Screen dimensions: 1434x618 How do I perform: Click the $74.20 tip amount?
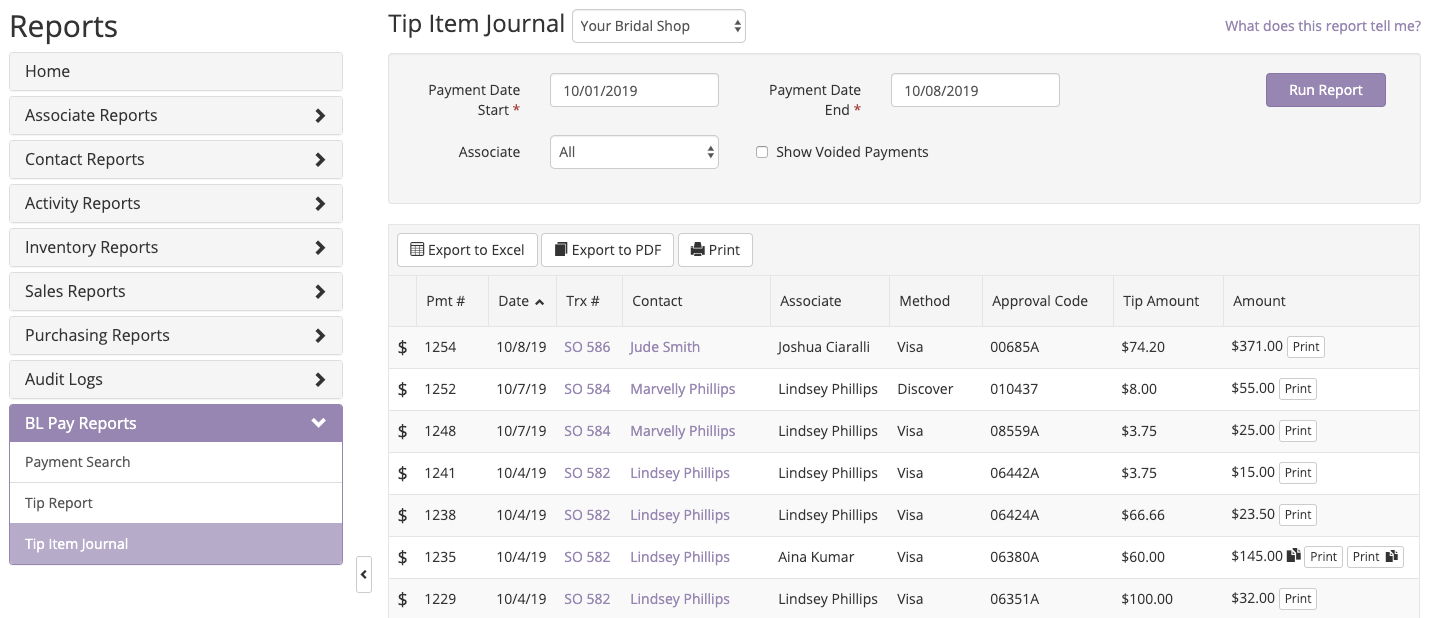(x=1144, y=347)
